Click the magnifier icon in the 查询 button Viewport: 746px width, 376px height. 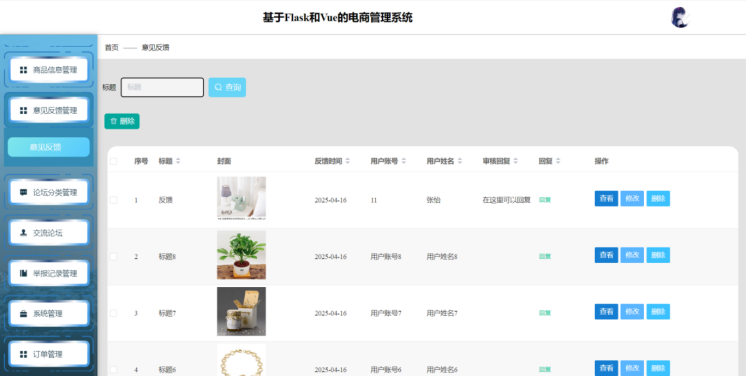[218, 87]
